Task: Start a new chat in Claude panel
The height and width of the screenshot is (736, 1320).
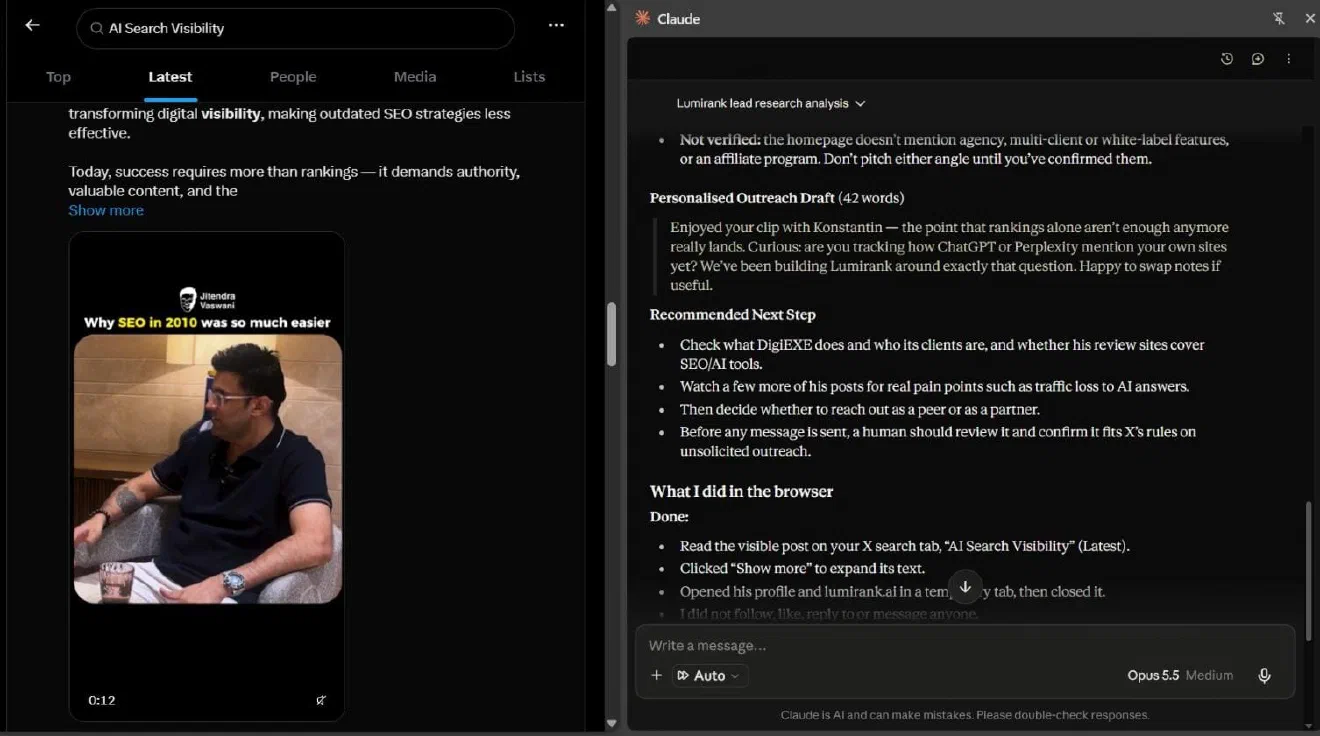Action: coord(1258,59)
